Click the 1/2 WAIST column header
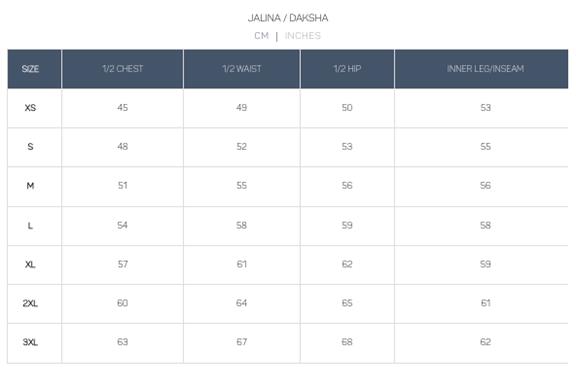Screen dimensions: 576x387 point(242,69)
